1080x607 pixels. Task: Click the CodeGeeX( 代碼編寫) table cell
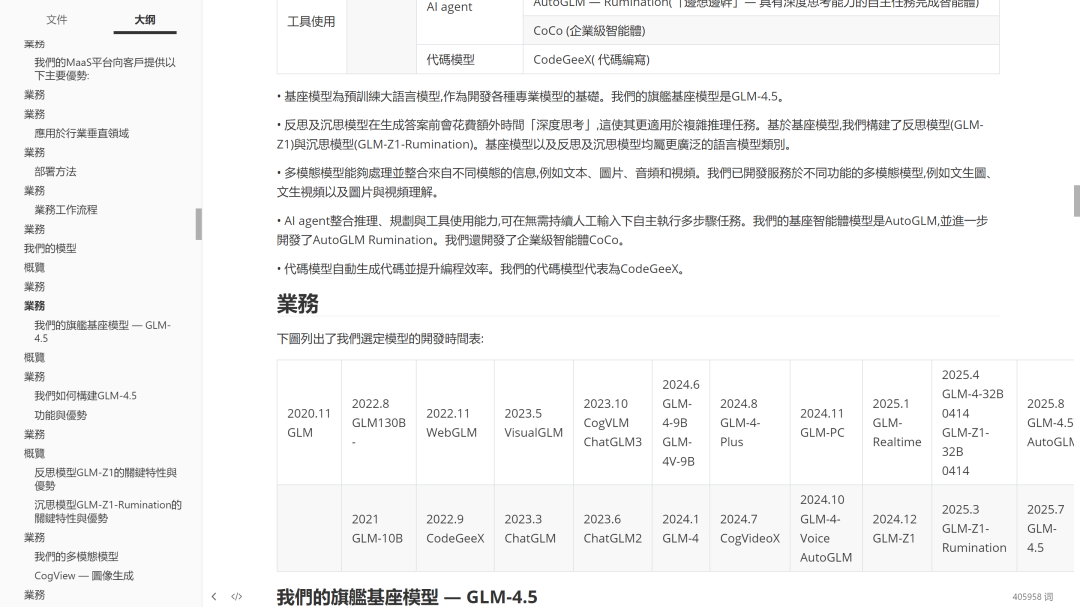pyautogui.click(x=761, y=59)
